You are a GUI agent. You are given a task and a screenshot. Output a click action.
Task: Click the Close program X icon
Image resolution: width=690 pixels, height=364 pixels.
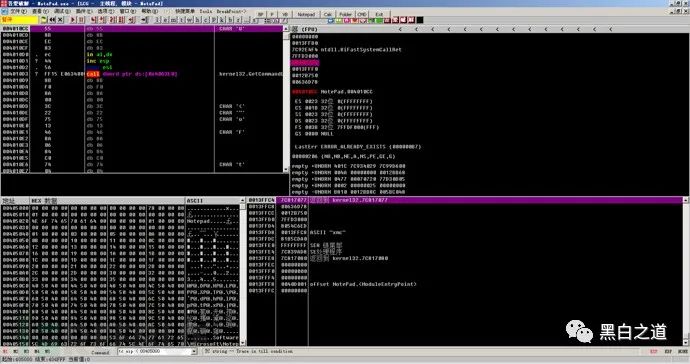click(60, 20)
